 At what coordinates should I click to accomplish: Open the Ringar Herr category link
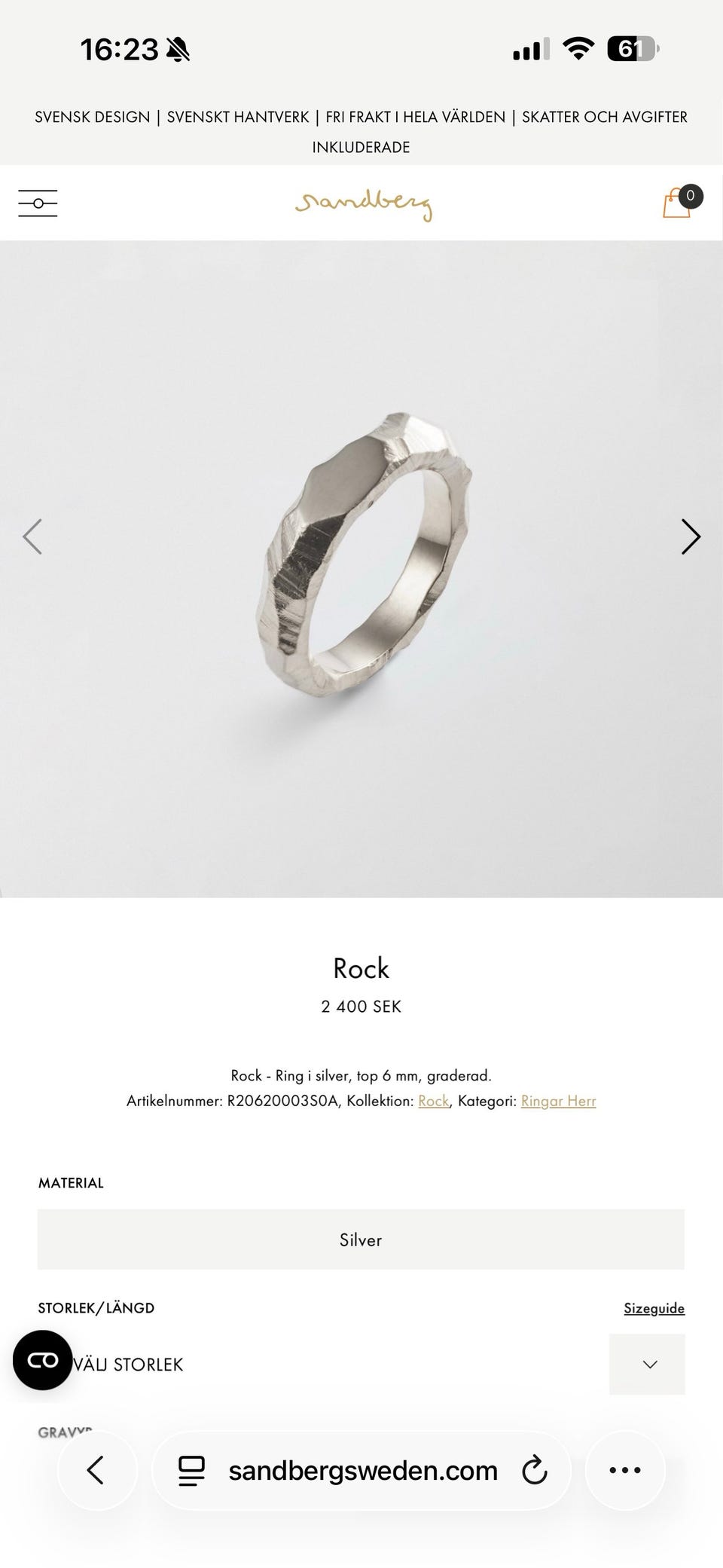[x=558, y=1101]
